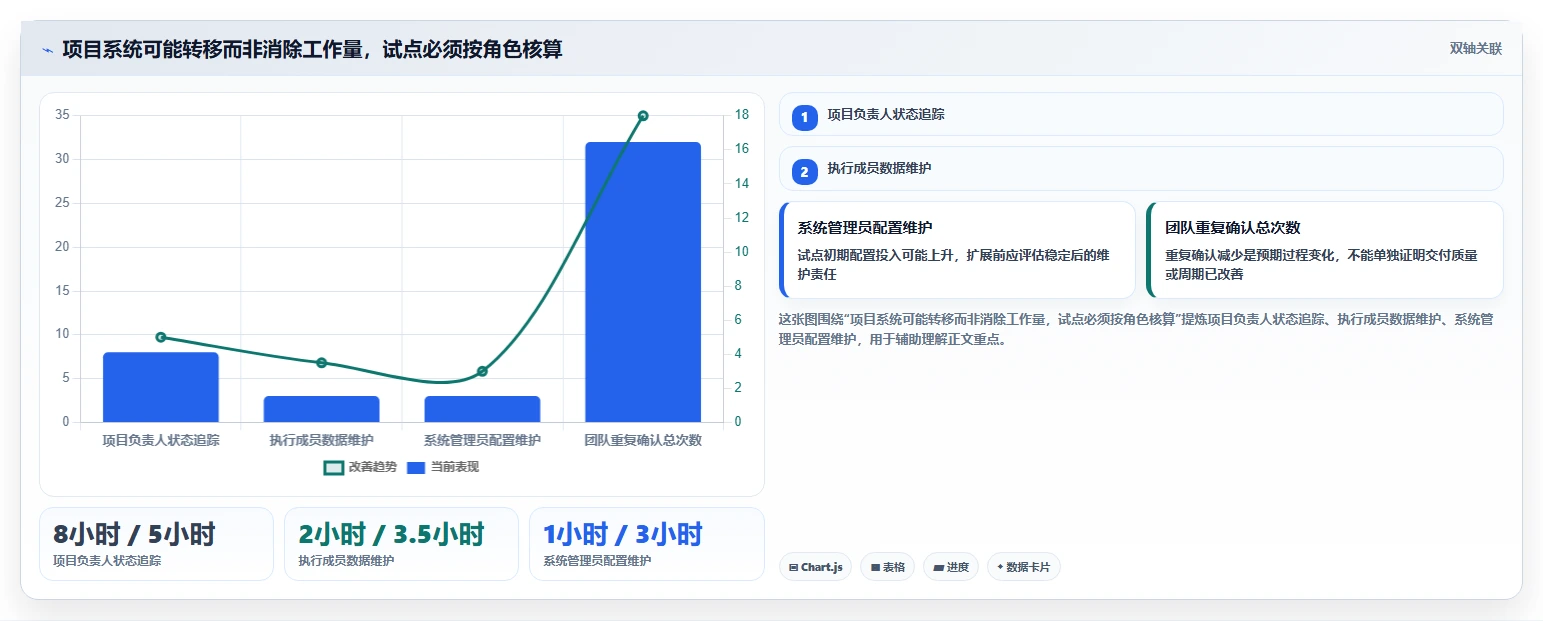The height and width of the screenshot is (621, 1543).
Task: Open the 8小时 / 5小时 stat card
Action: [156, 544]
